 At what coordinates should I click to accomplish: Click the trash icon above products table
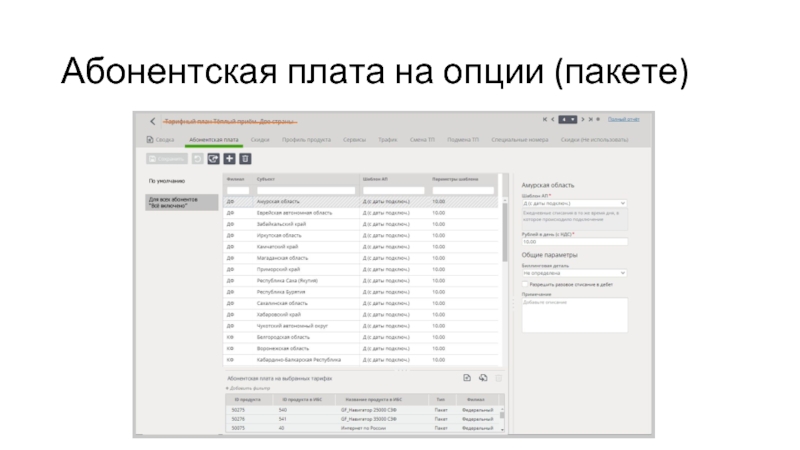click(498, 378)
